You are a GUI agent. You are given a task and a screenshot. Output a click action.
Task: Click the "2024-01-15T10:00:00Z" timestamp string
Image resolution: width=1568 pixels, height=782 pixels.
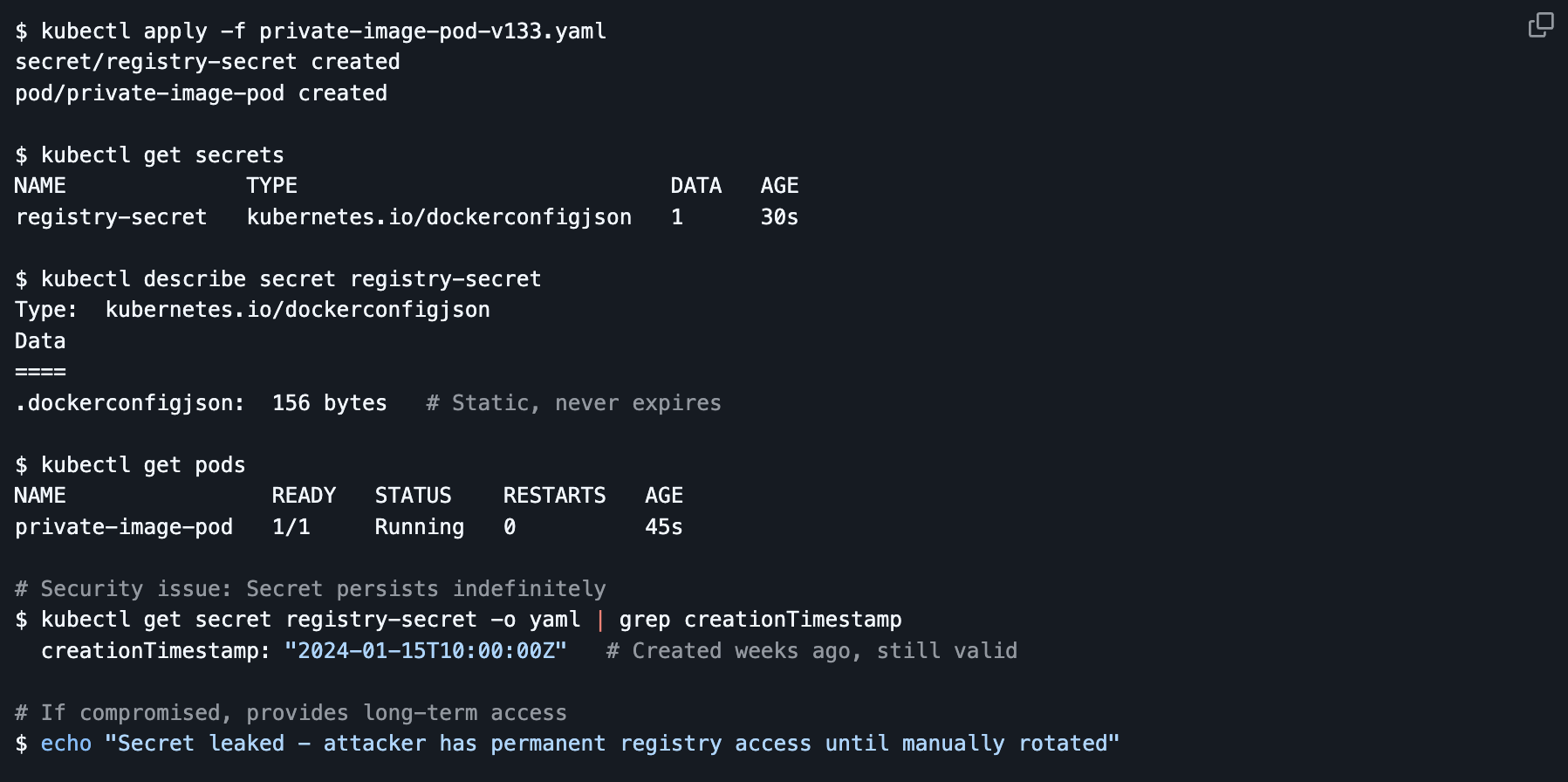[426, 651]
